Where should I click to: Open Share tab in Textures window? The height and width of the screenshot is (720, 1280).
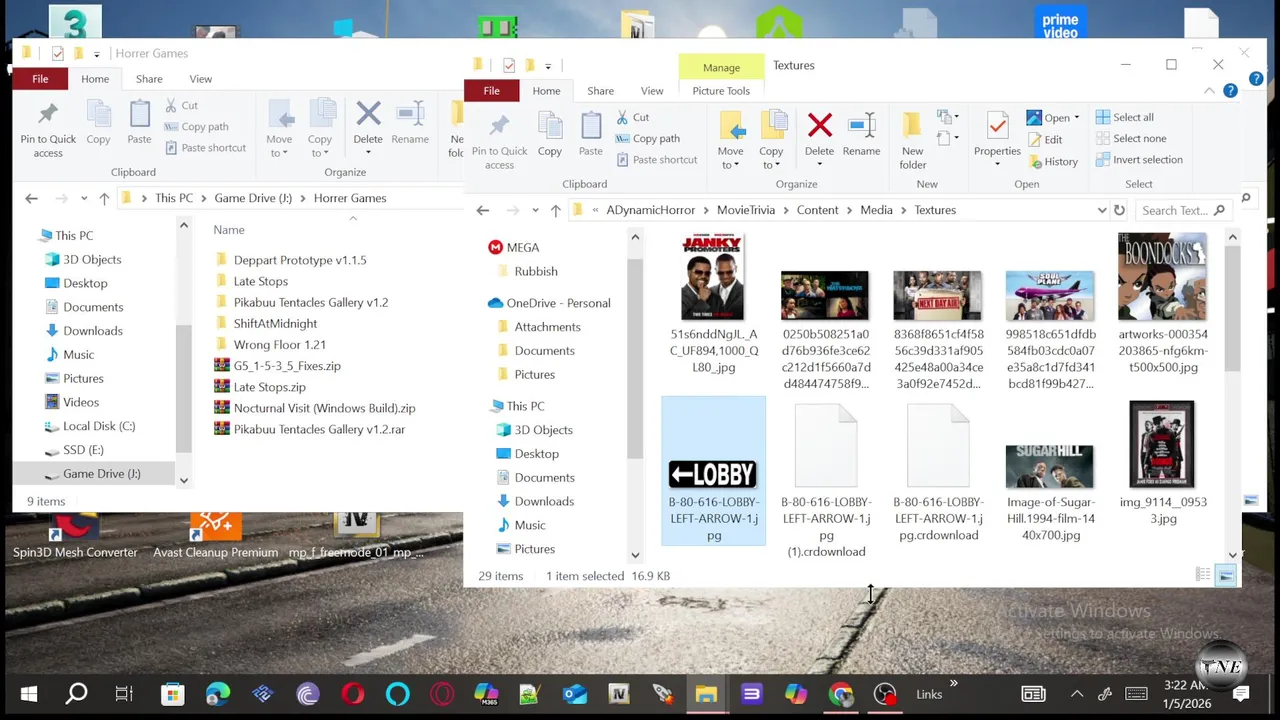[x=600, y=91]
